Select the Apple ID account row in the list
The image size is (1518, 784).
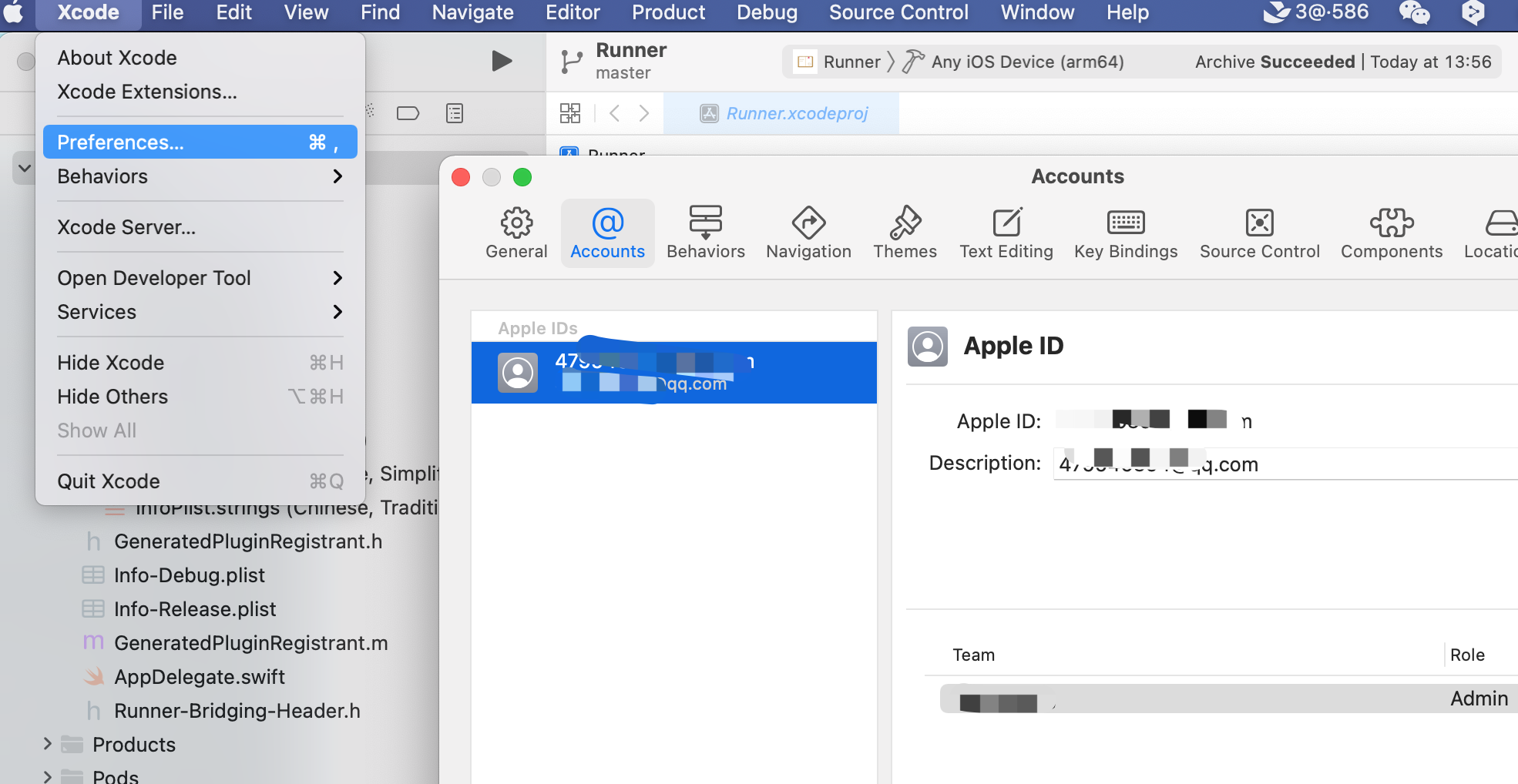(x=674, y=373)
